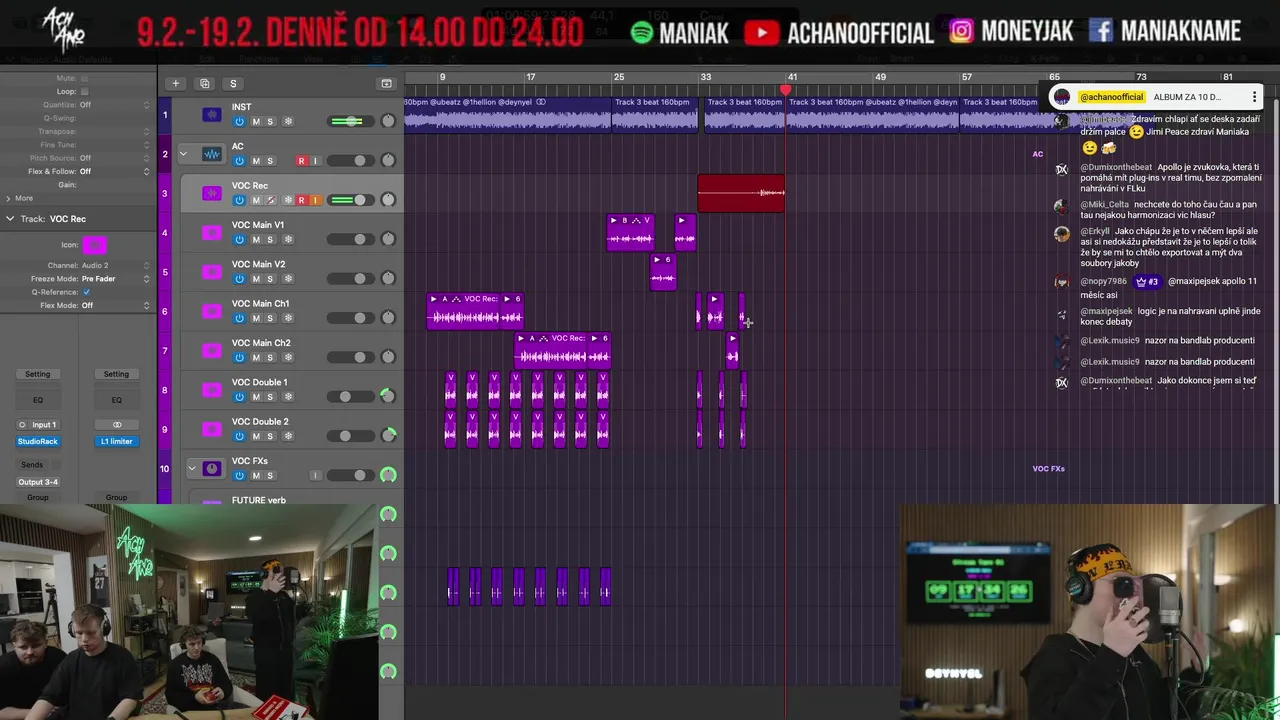Click the Group slot on left channel strip

coord(37,497)
